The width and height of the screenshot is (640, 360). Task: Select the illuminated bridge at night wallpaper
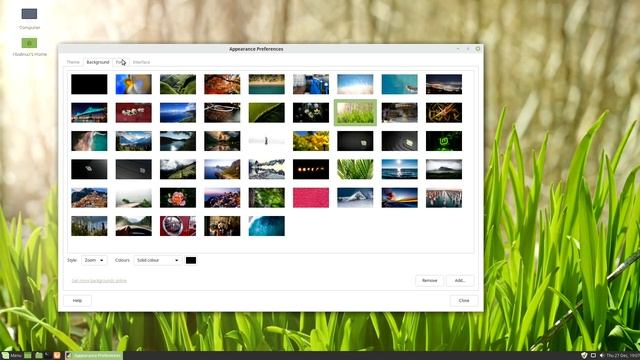pyautogui.click(x=89, y=112)
